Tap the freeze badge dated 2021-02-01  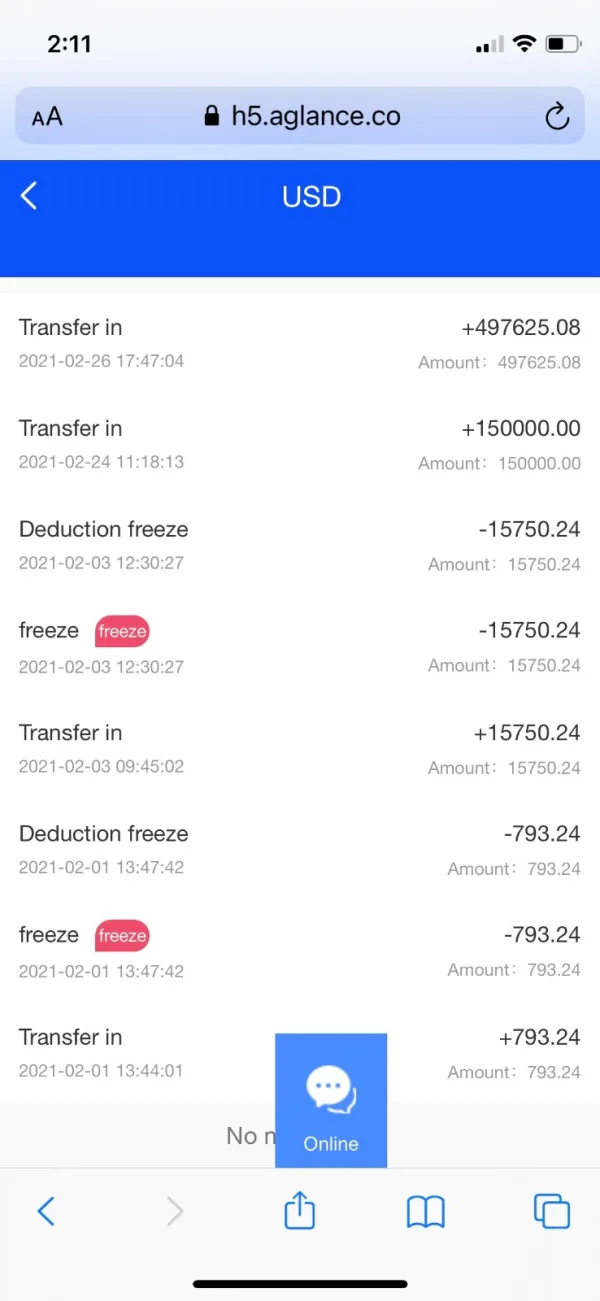point(122,936)
